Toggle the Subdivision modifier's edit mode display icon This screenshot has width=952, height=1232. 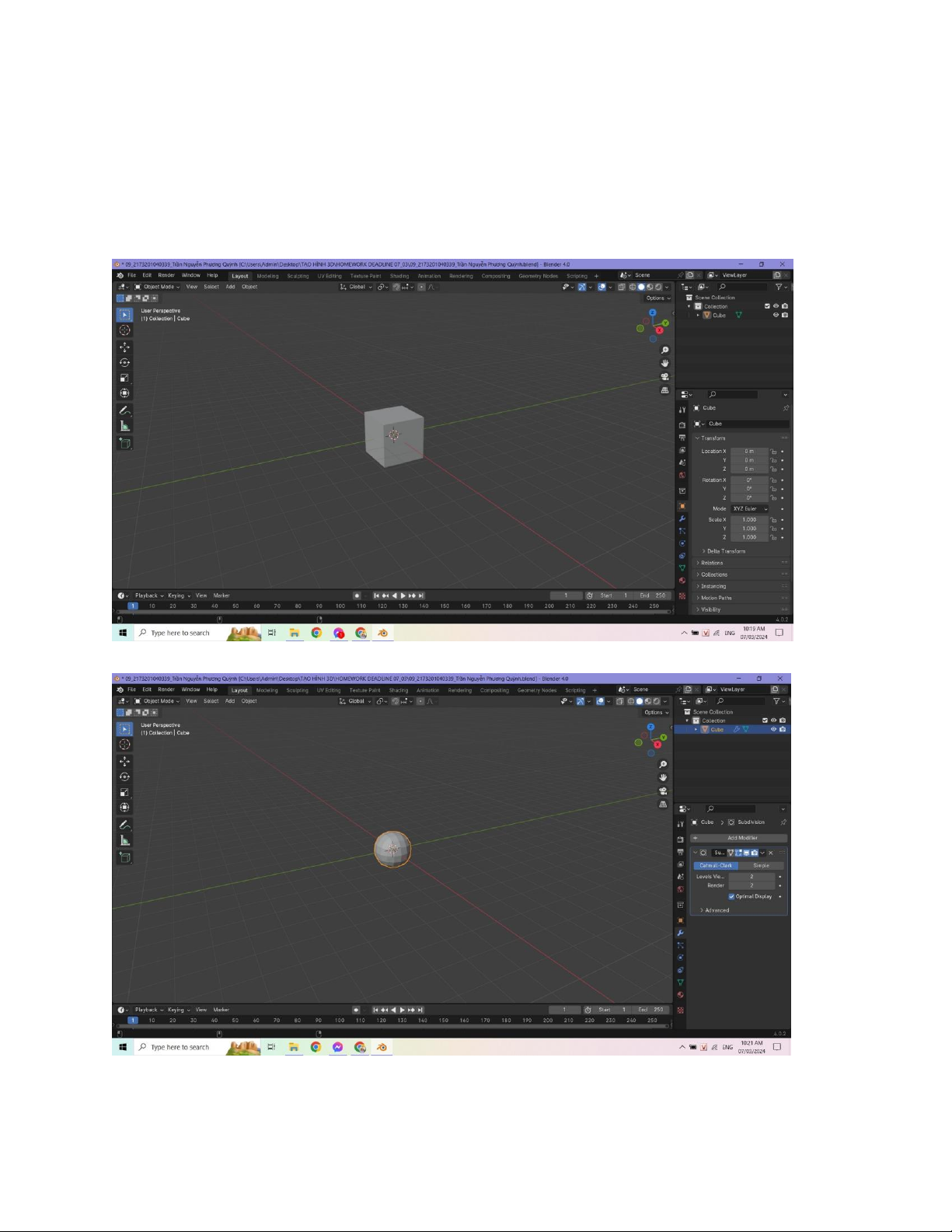pyautogui.click(x=738, y=853)
